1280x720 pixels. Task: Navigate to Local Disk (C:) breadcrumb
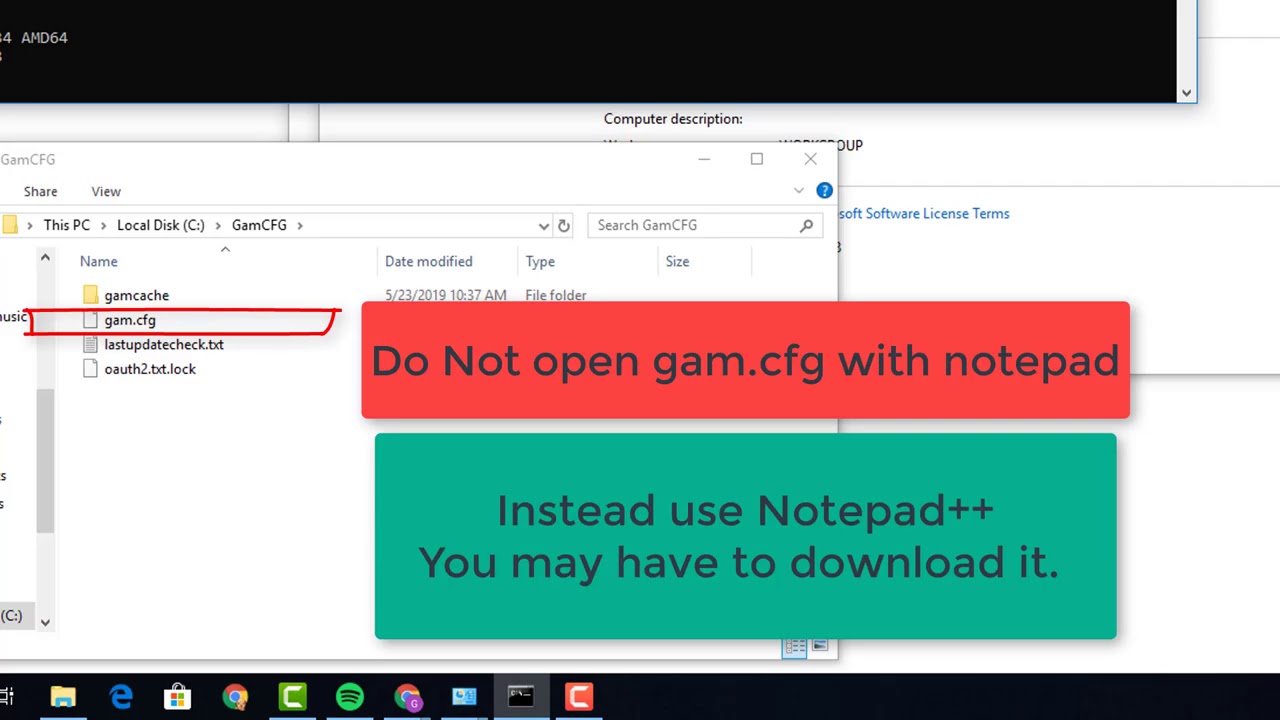point(161,225)
